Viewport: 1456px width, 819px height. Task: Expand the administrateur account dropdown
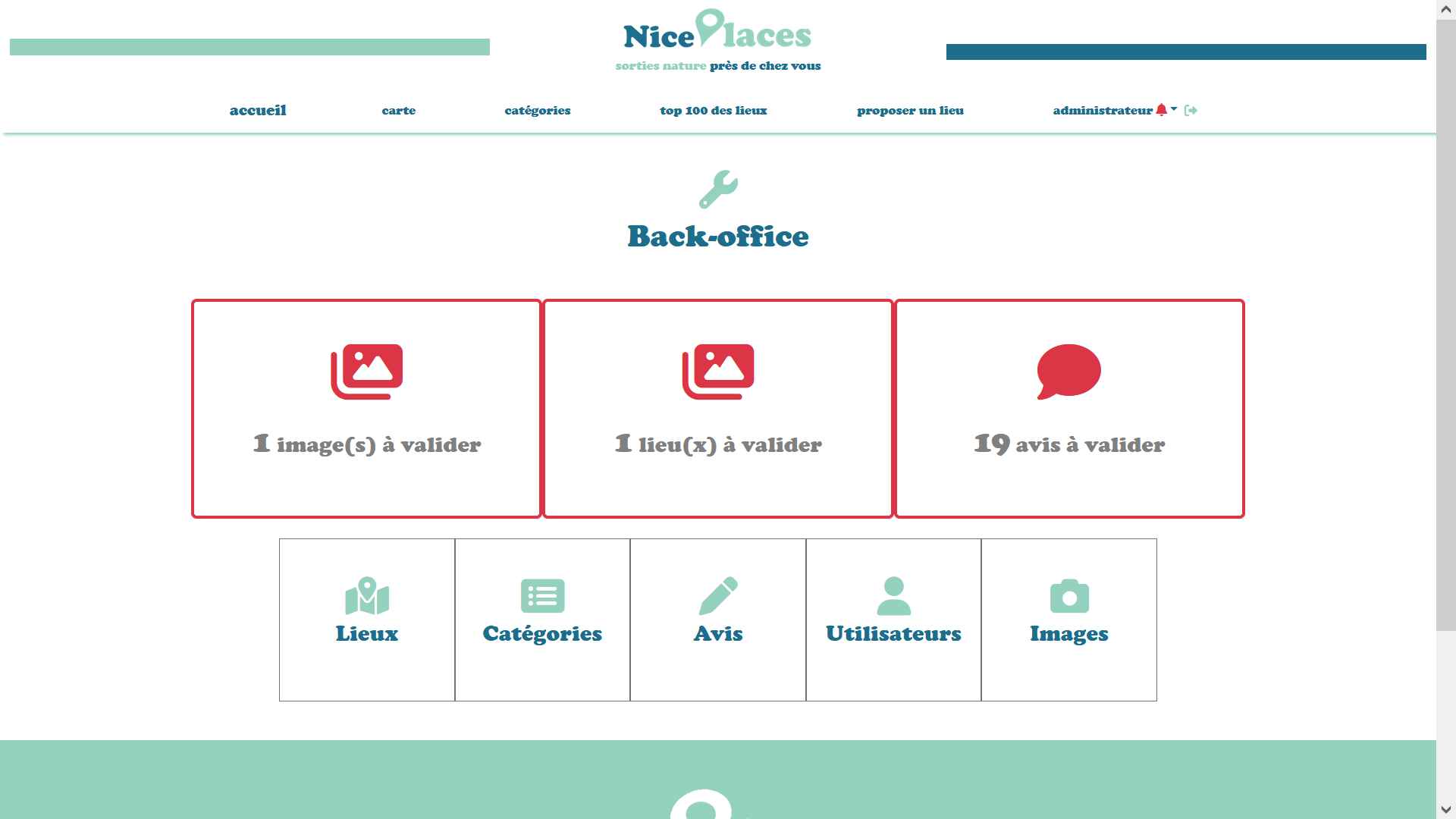tap(1175, 110)
